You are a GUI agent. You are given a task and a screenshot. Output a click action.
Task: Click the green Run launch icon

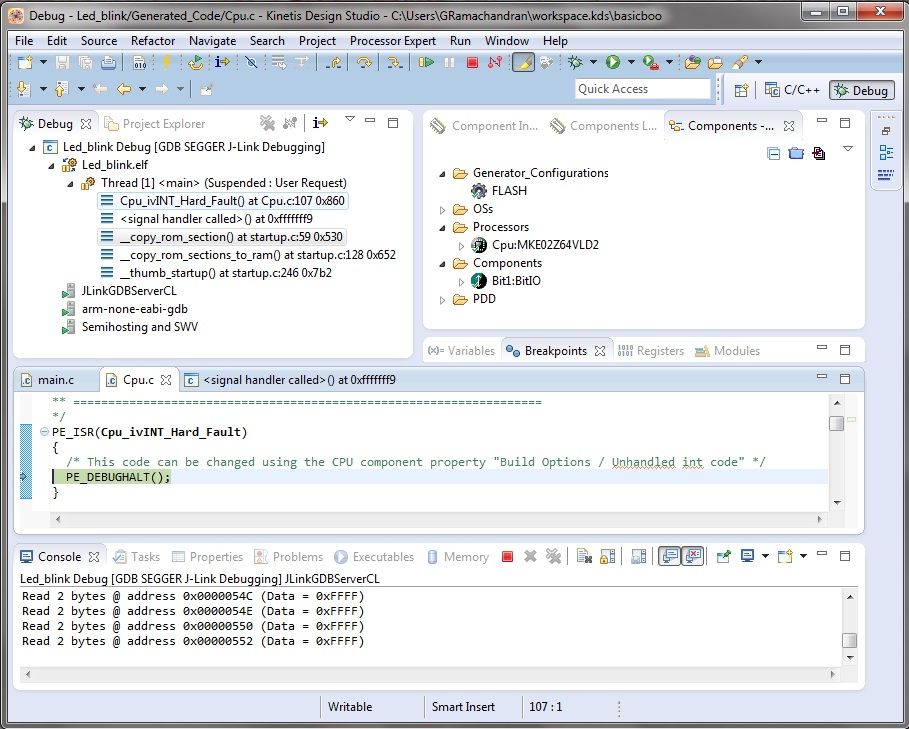[613, 62]
